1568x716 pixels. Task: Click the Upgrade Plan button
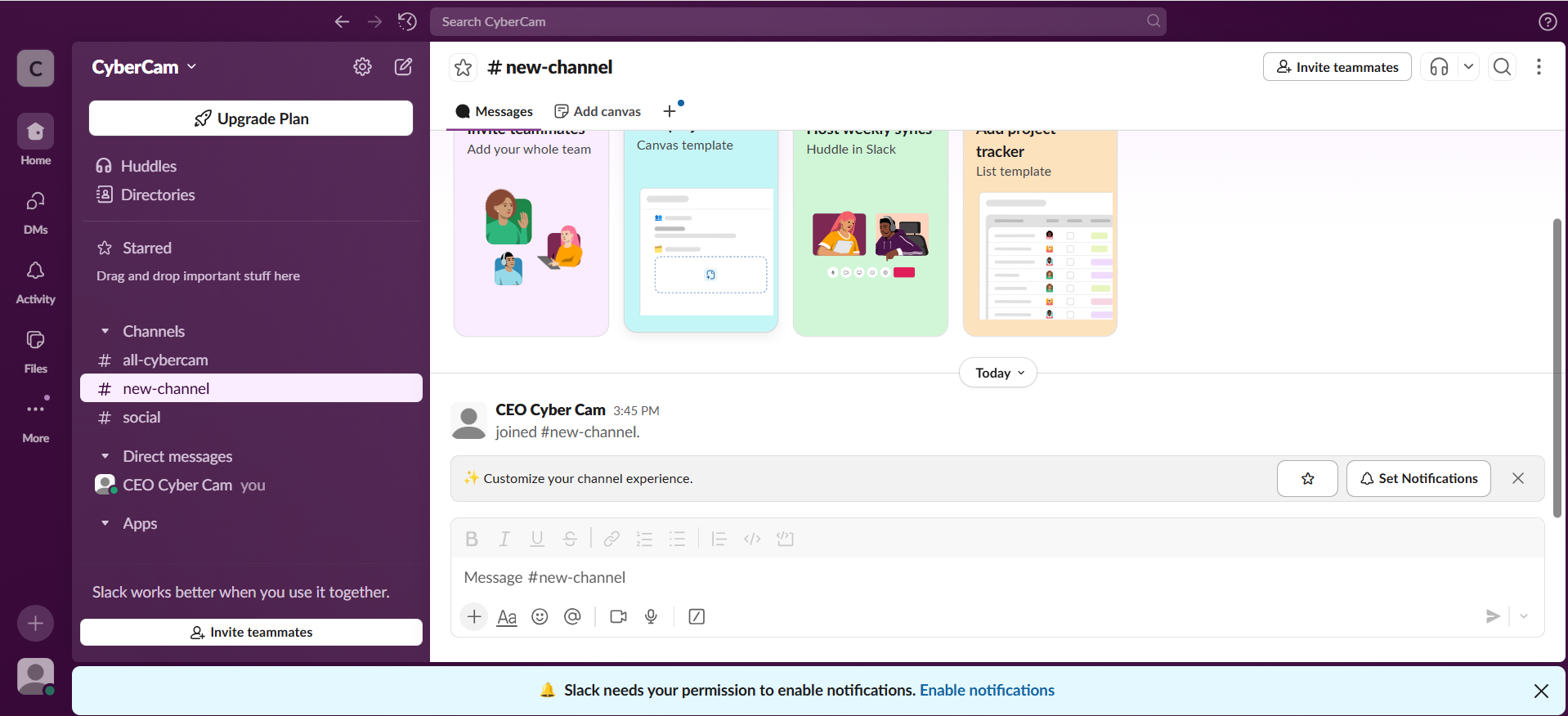pos(251,119)
